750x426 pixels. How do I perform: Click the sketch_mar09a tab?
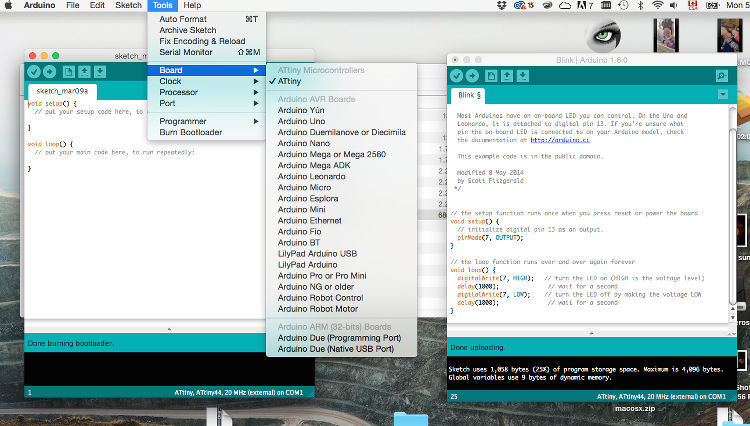tap(62, 91)
